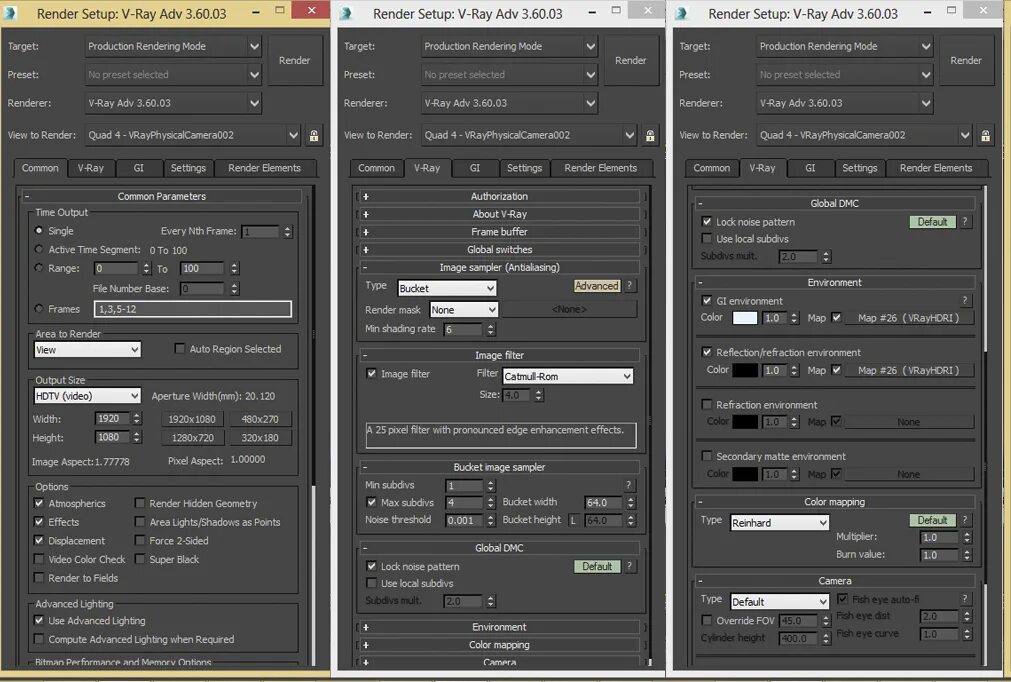Switch to V-Ray tab in left window
Image resolution: width=1011 pixels, height=682 pixels.
90,168
